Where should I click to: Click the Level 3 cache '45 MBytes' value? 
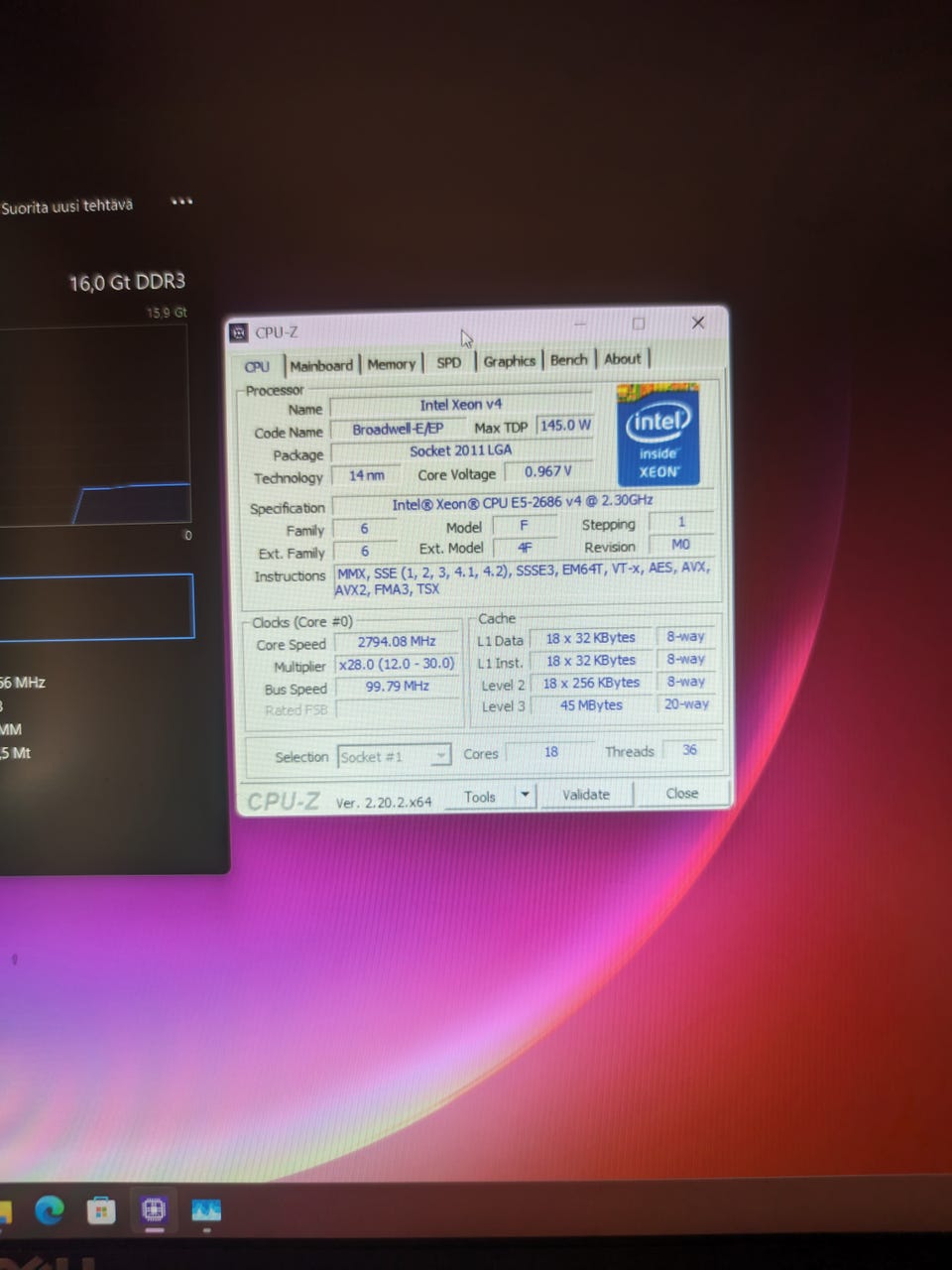tap(591, 705)
